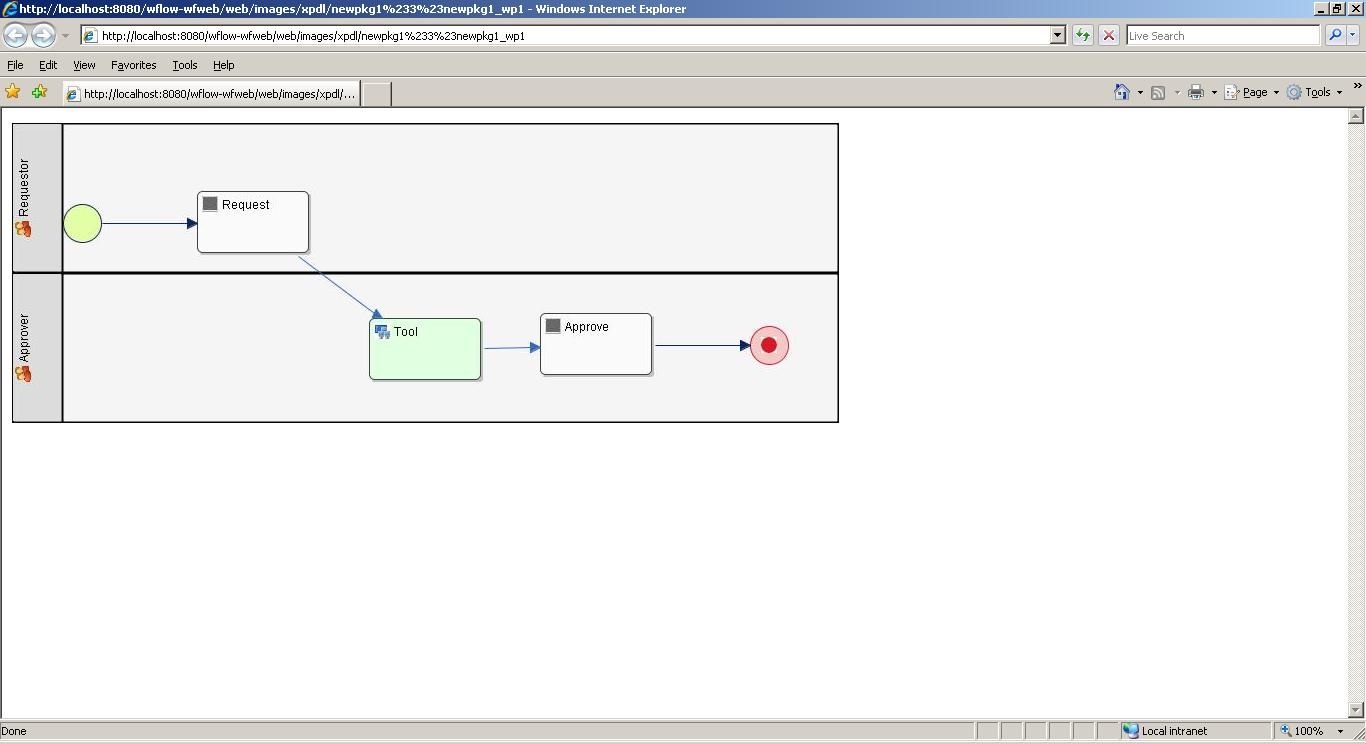Select the Request activity box
1366x744 pixels.
pyautogui.click(x=253, y=222)
